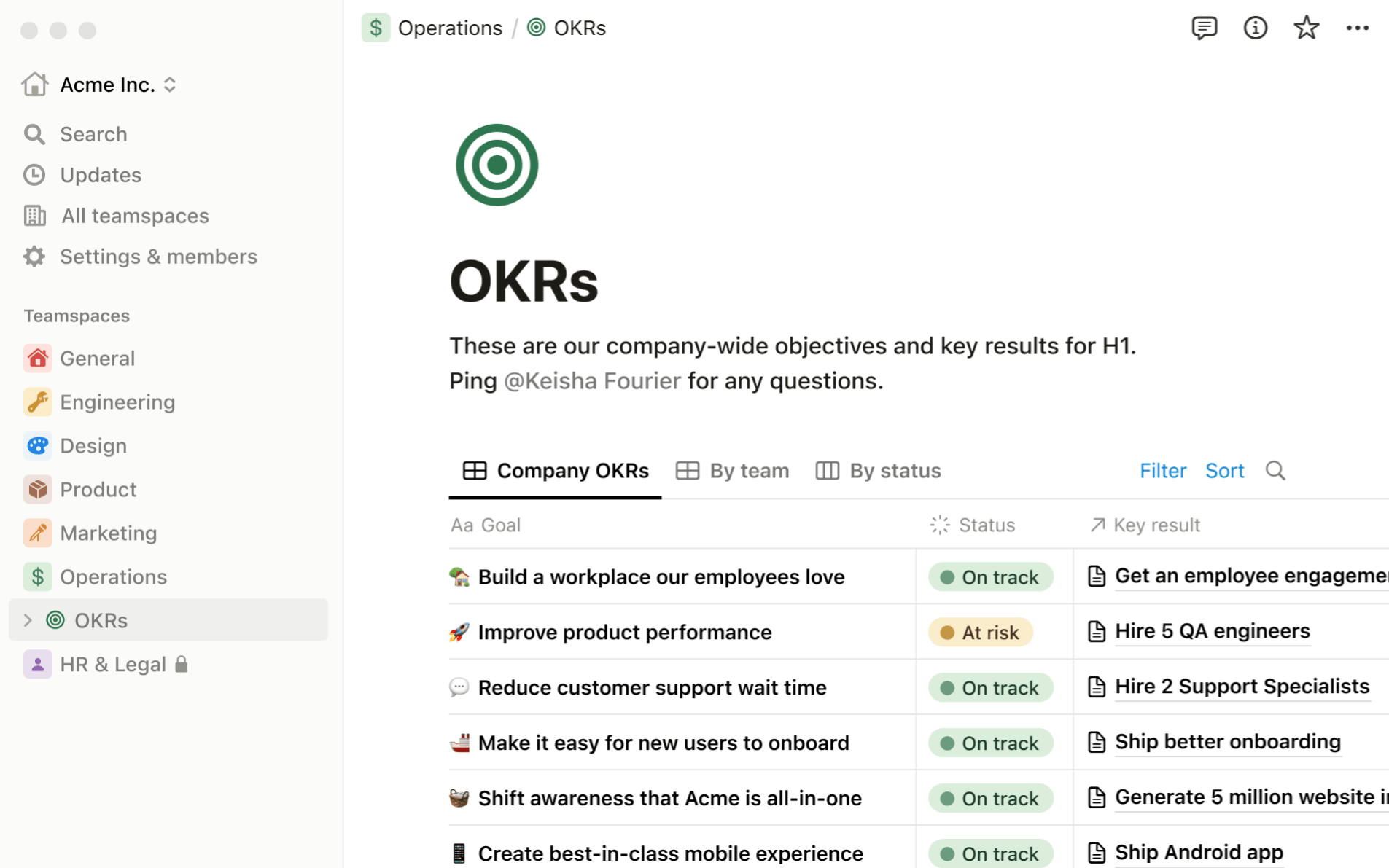Open the search icon beside Sort

1275,471
